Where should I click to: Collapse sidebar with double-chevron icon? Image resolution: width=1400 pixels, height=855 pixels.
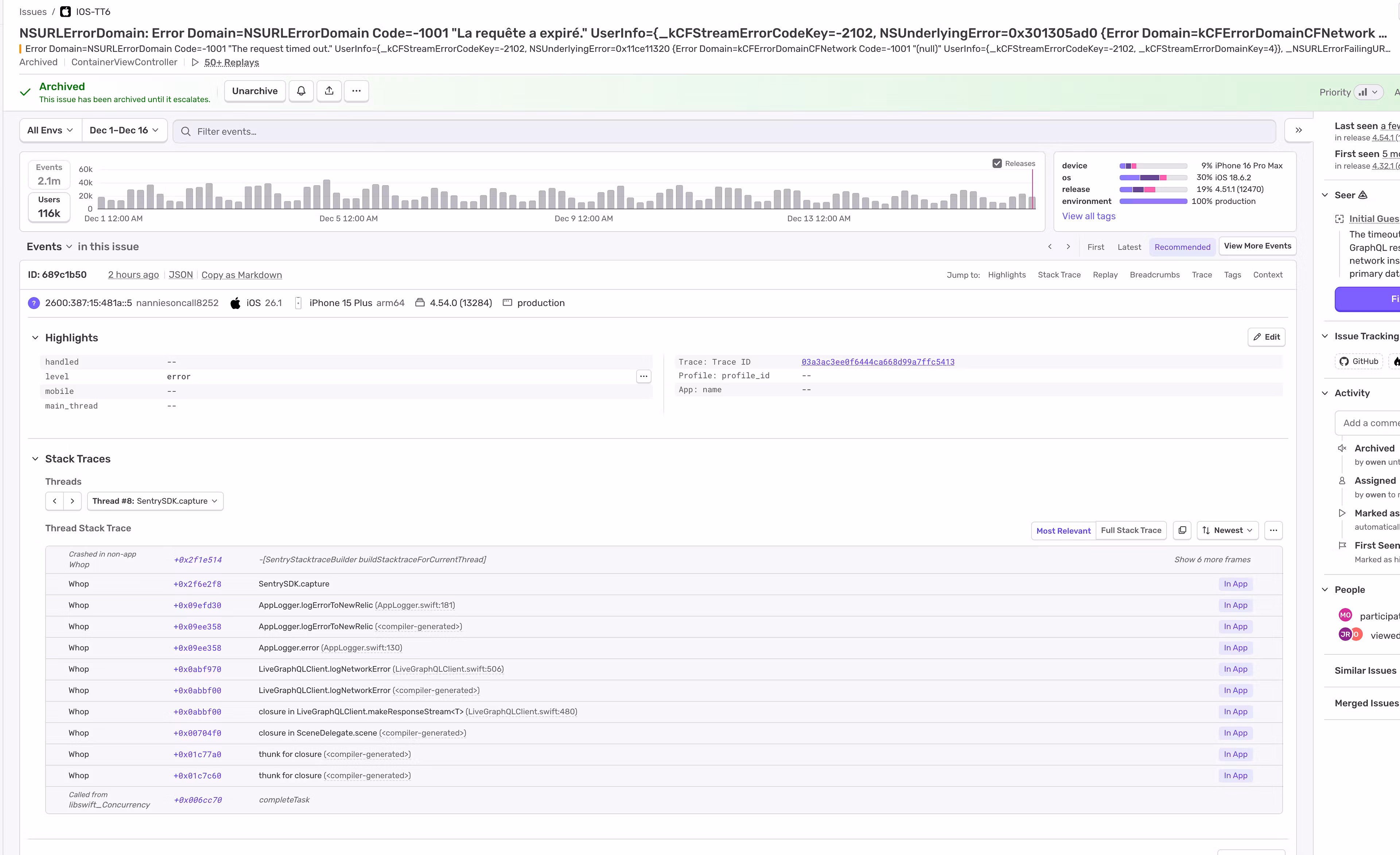click(x=1298, y=130)
